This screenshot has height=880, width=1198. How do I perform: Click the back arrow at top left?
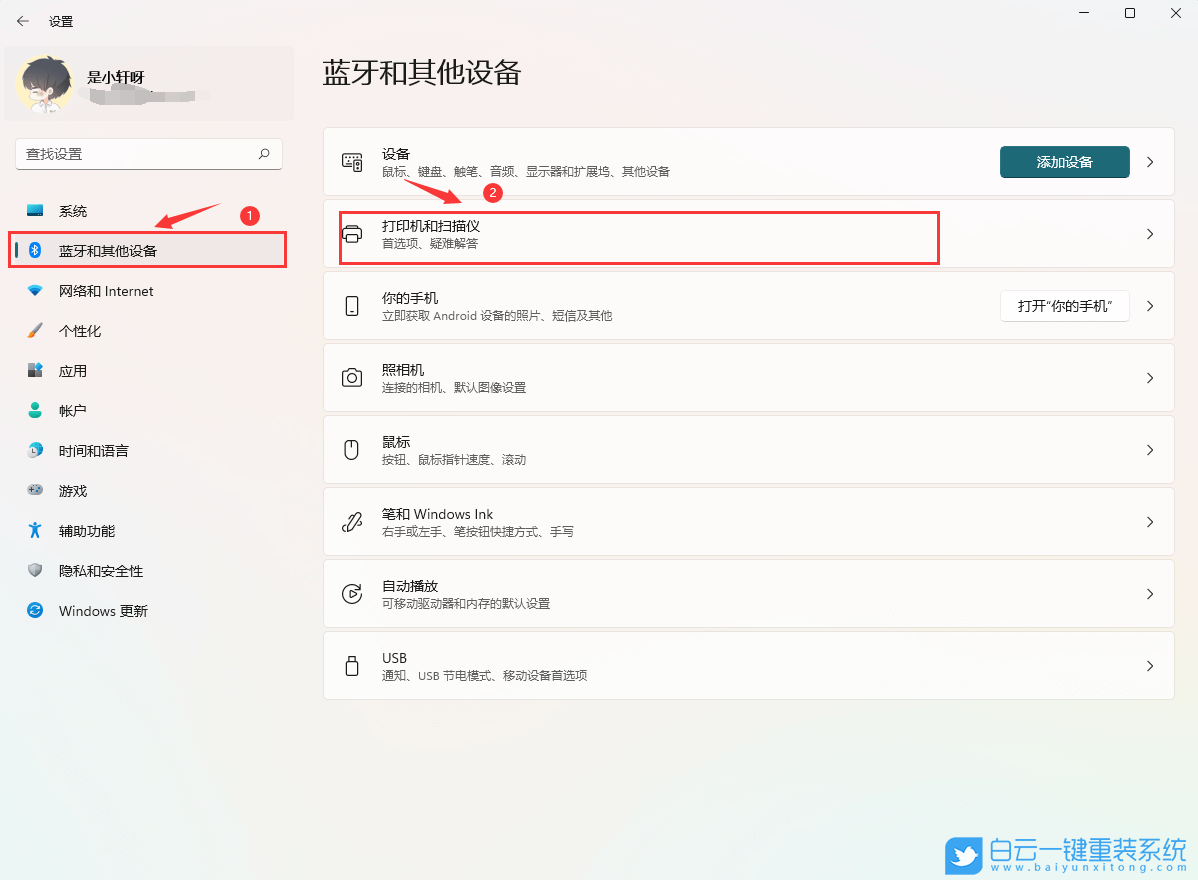[x=22, y=20]
